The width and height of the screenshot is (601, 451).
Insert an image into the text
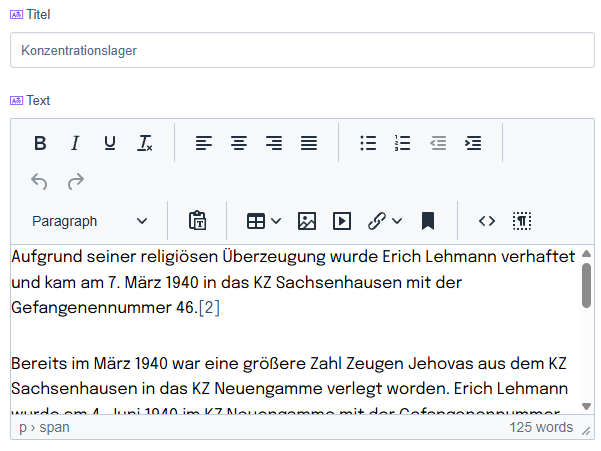[x=307, y=221]
